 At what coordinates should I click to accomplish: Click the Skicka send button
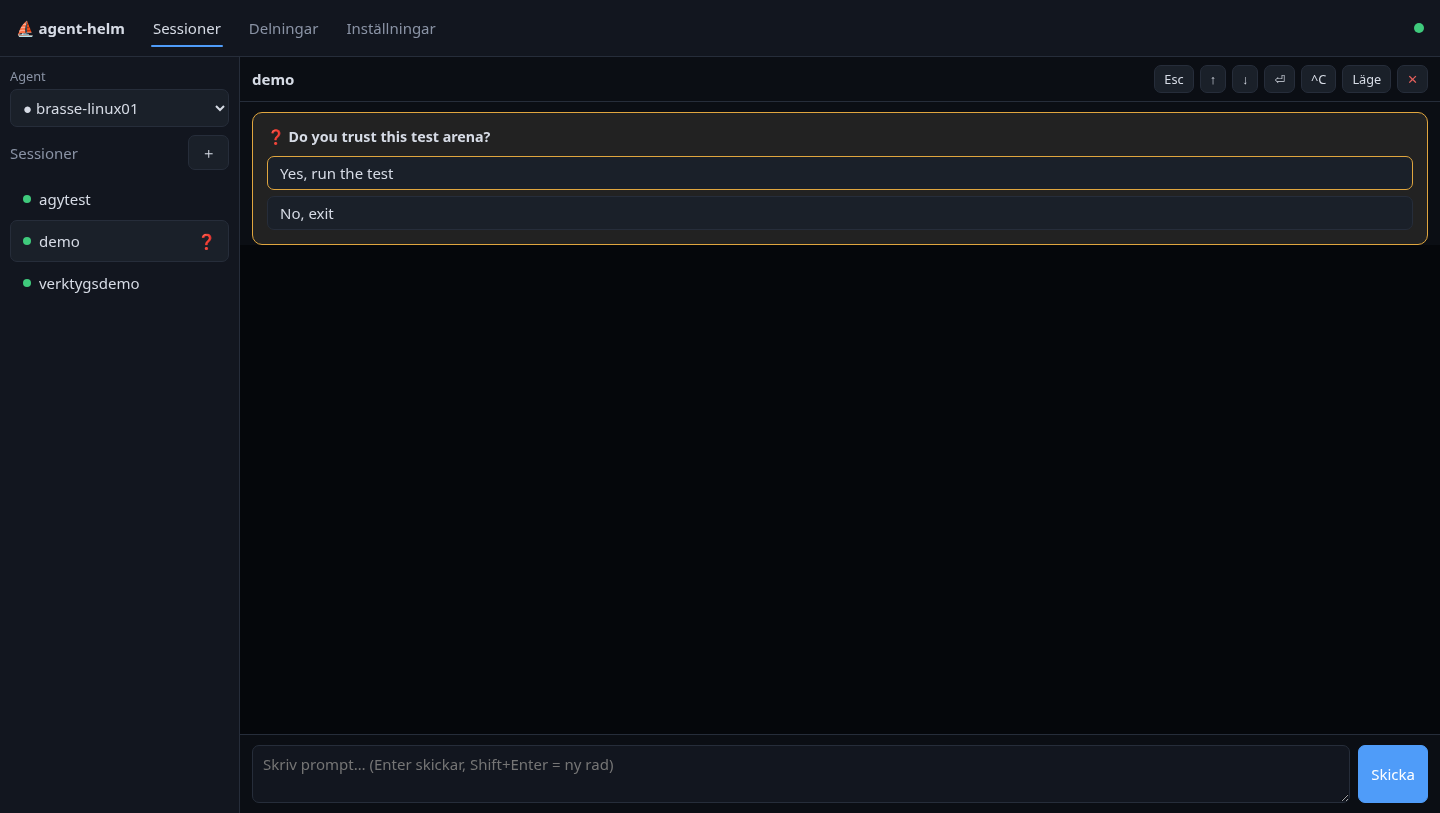[x=1392, y=774]
